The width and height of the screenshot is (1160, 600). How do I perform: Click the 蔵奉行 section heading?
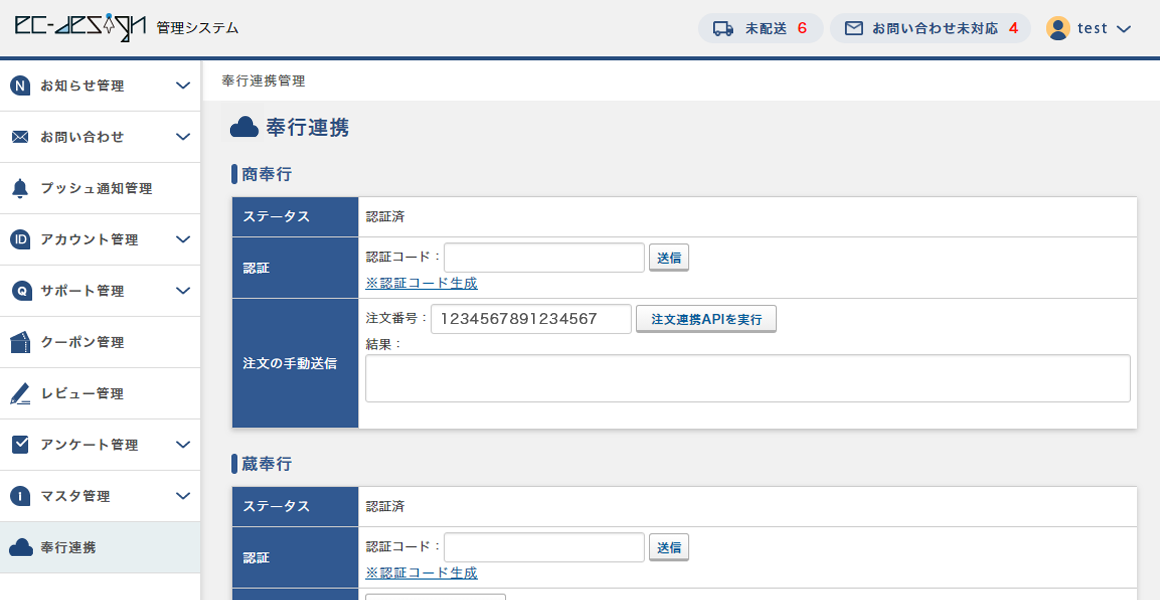tap(266, 464)
